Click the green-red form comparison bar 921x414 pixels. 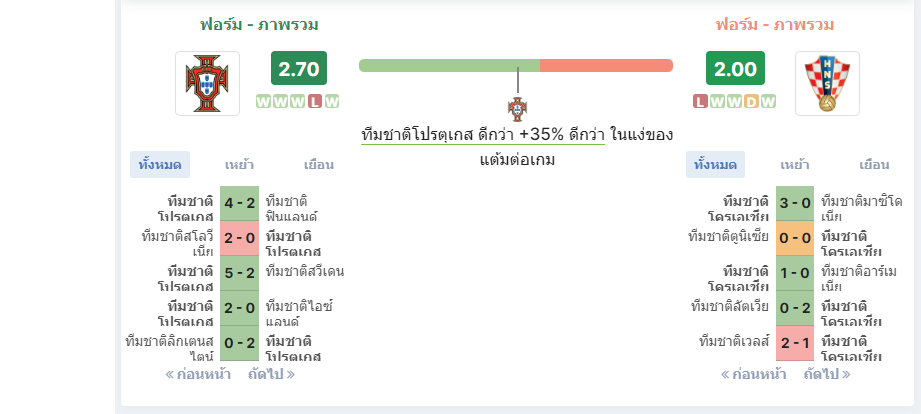(516, 65)
